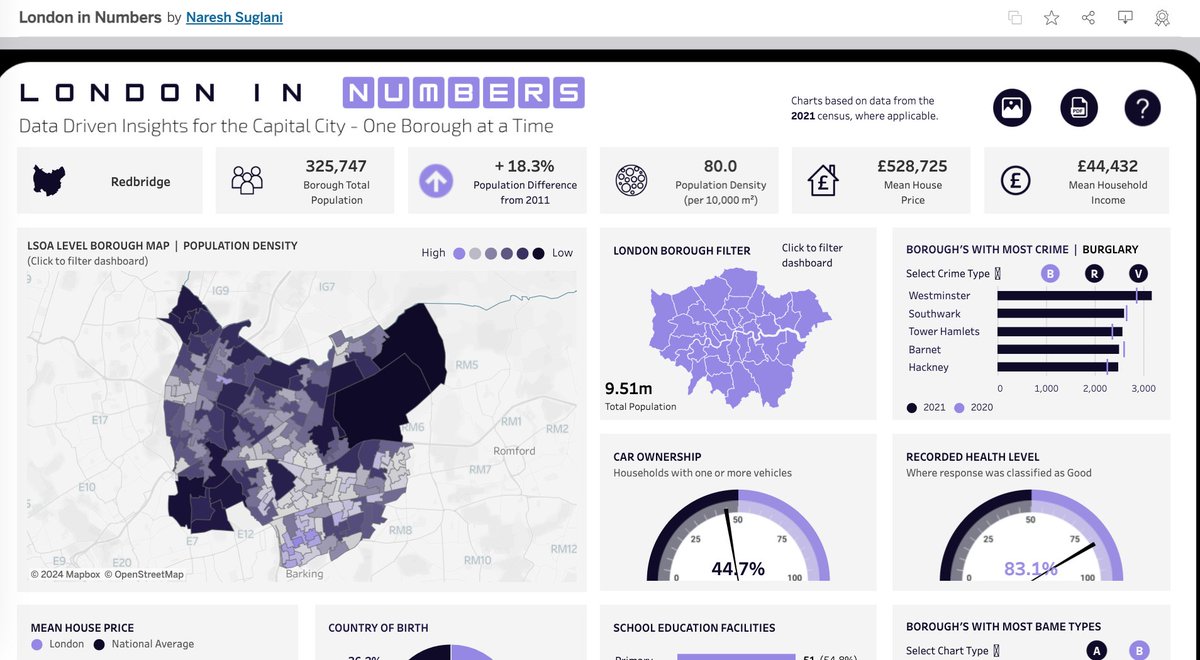Click the £44,432 household income value

[1107, 166]
